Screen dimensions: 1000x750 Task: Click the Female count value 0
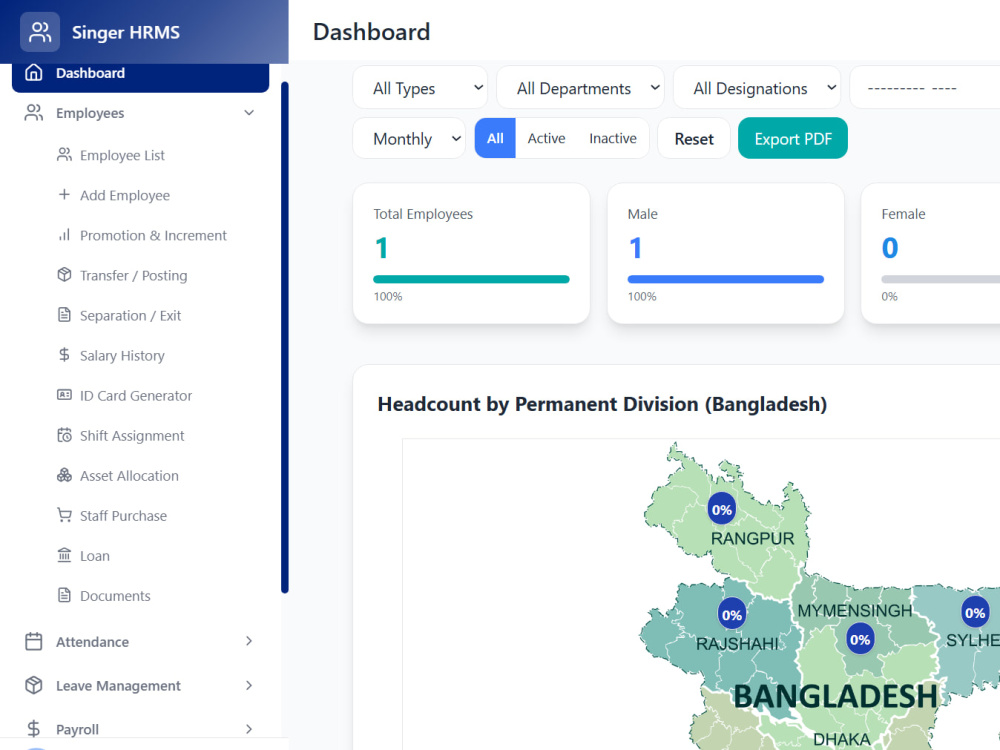[890, 248]
